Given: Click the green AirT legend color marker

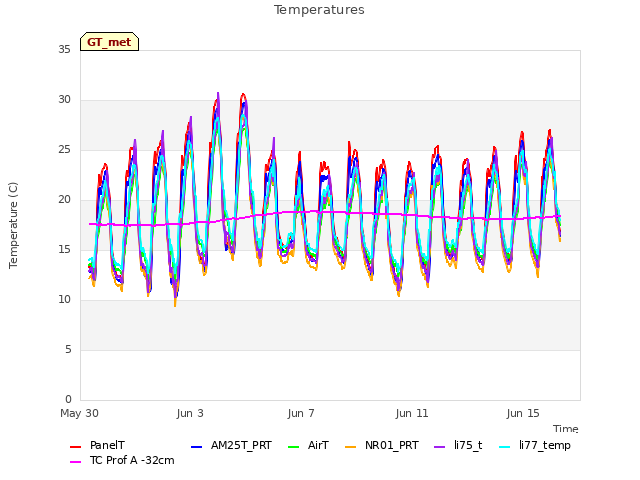Looking at the screenshot, I should [x=293, y=447].
